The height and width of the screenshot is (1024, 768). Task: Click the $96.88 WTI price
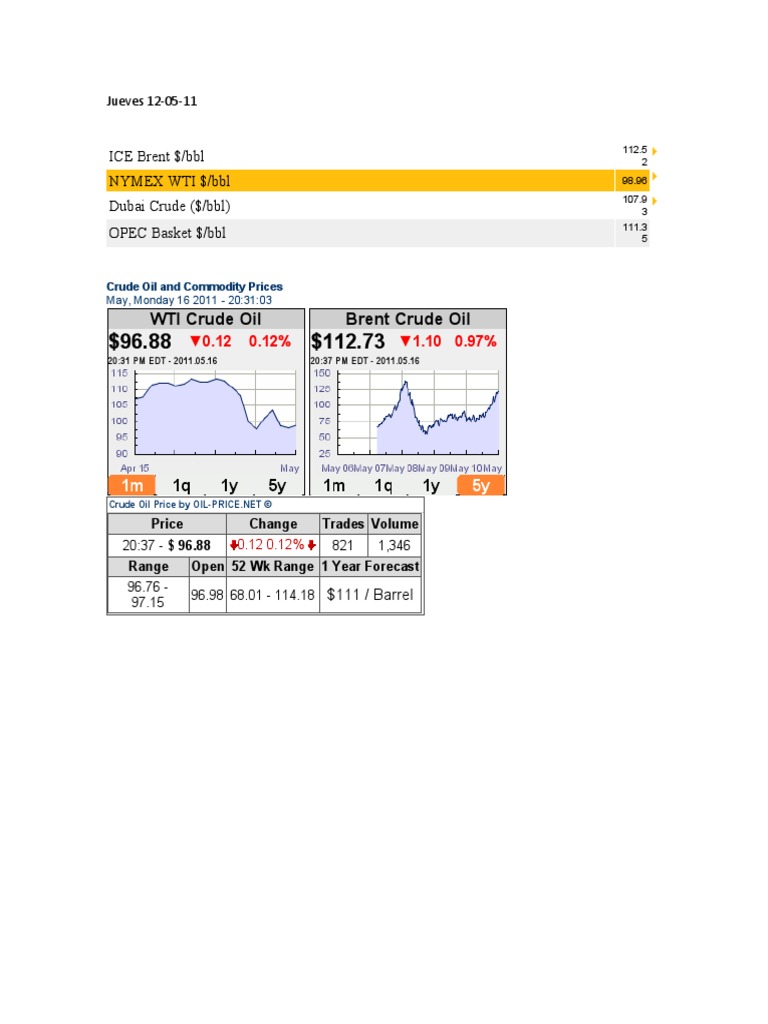pos(140,341)
